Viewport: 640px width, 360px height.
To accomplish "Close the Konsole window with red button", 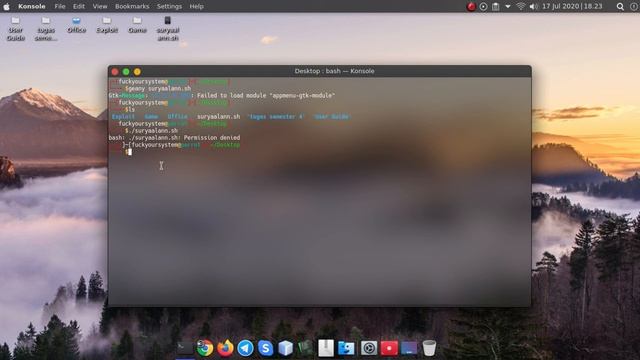I will pos(115,72).
